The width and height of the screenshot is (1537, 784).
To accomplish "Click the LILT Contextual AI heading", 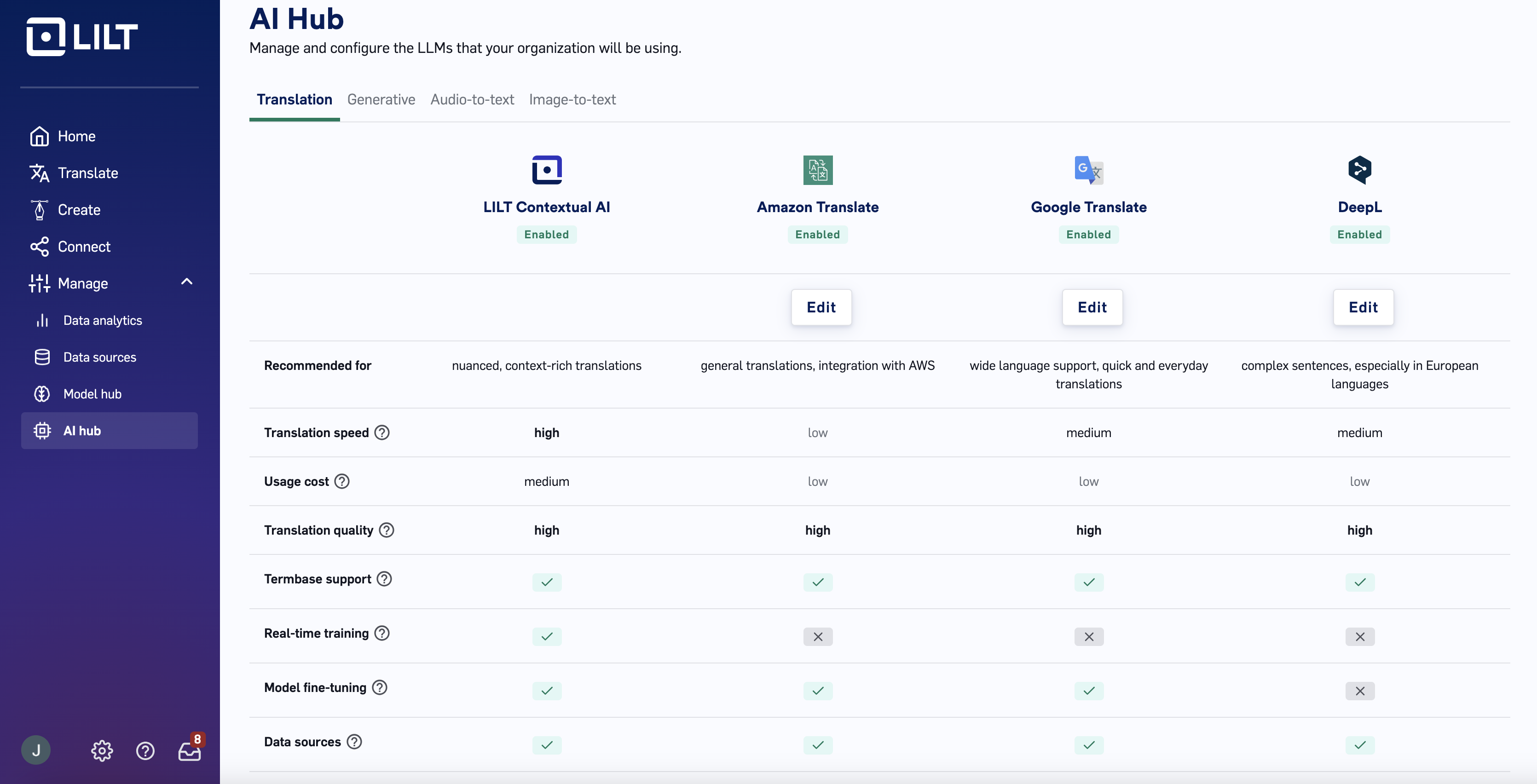I will coord(547,207).
